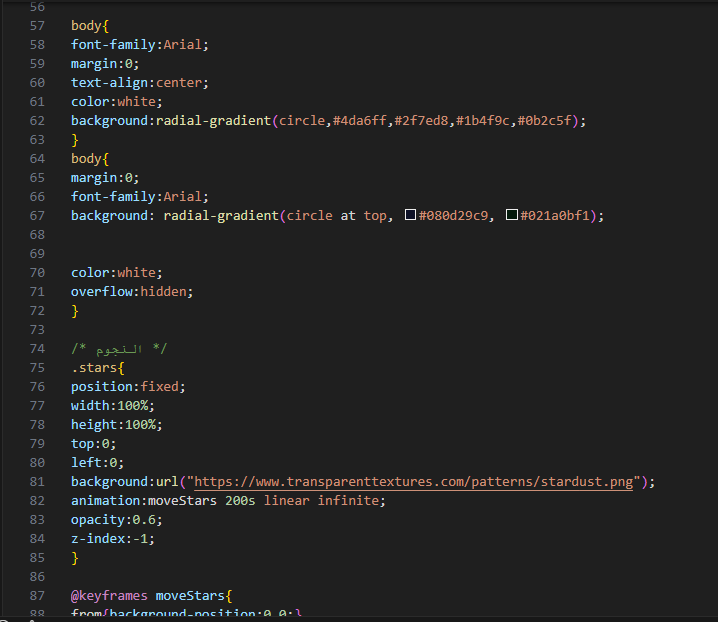Click 'height:100%;' on line 78
Viewport: 718px width, 622px height.
pos(116,425)
